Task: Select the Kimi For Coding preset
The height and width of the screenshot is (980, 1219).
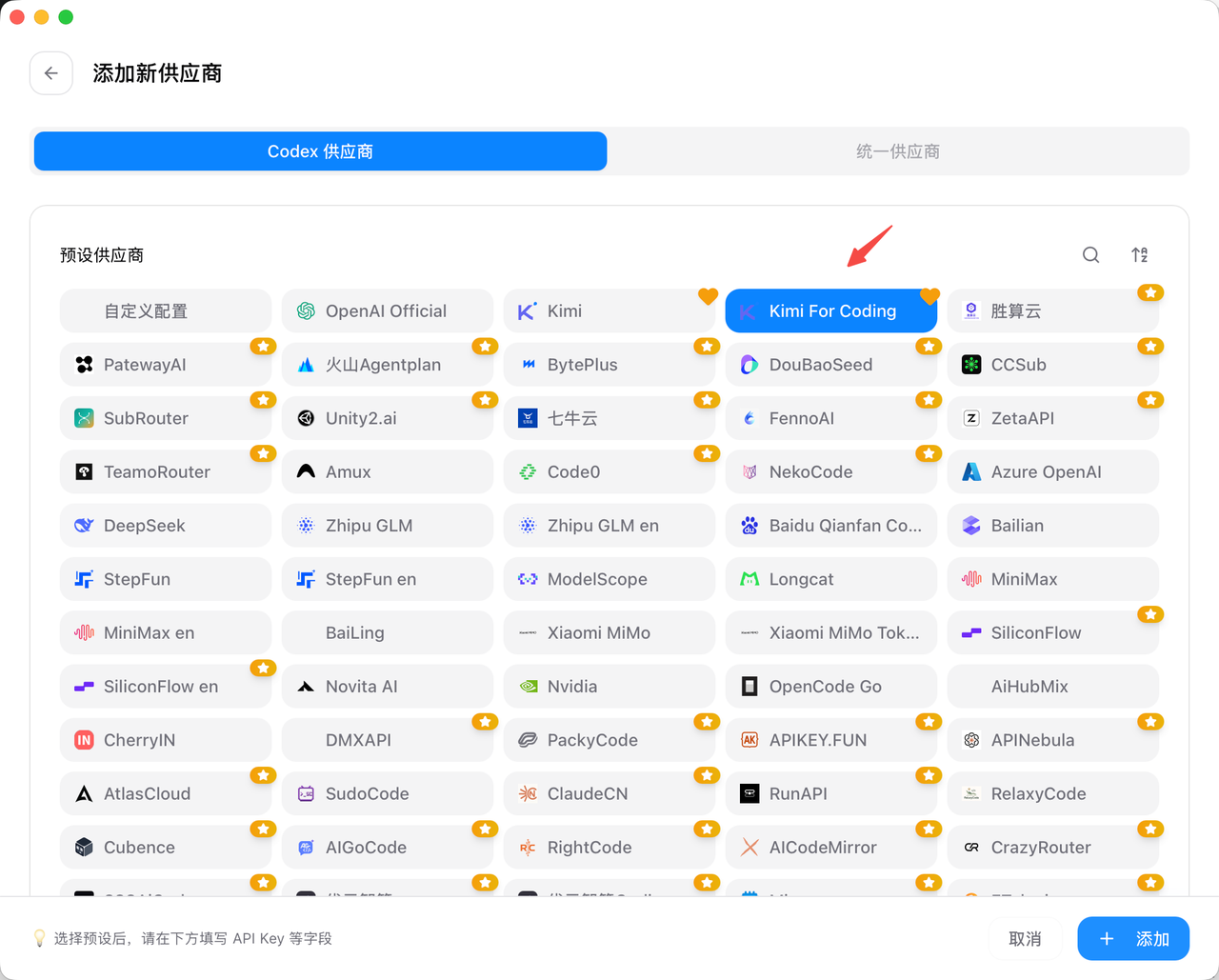Action: click(x=831, y=311)
